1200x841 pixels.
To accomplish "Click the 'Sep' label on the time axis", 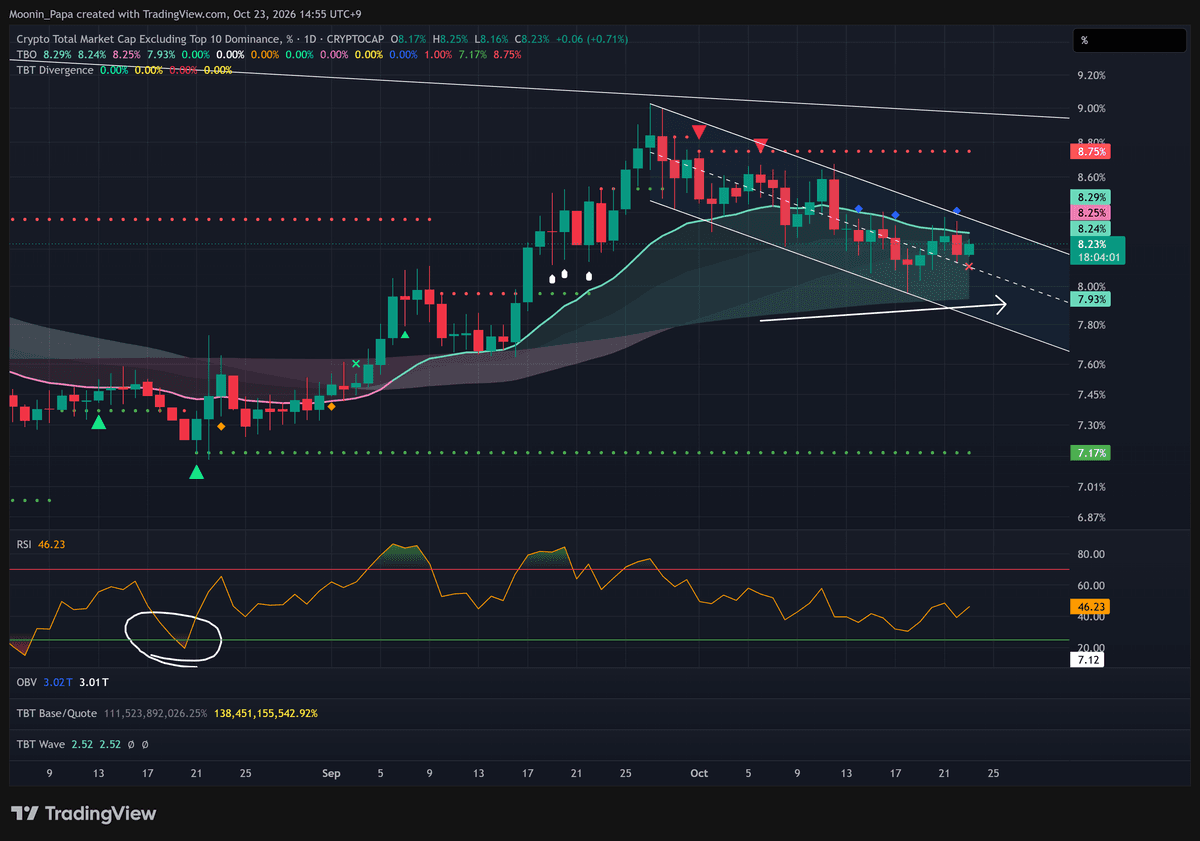I will tap(332, 773).
